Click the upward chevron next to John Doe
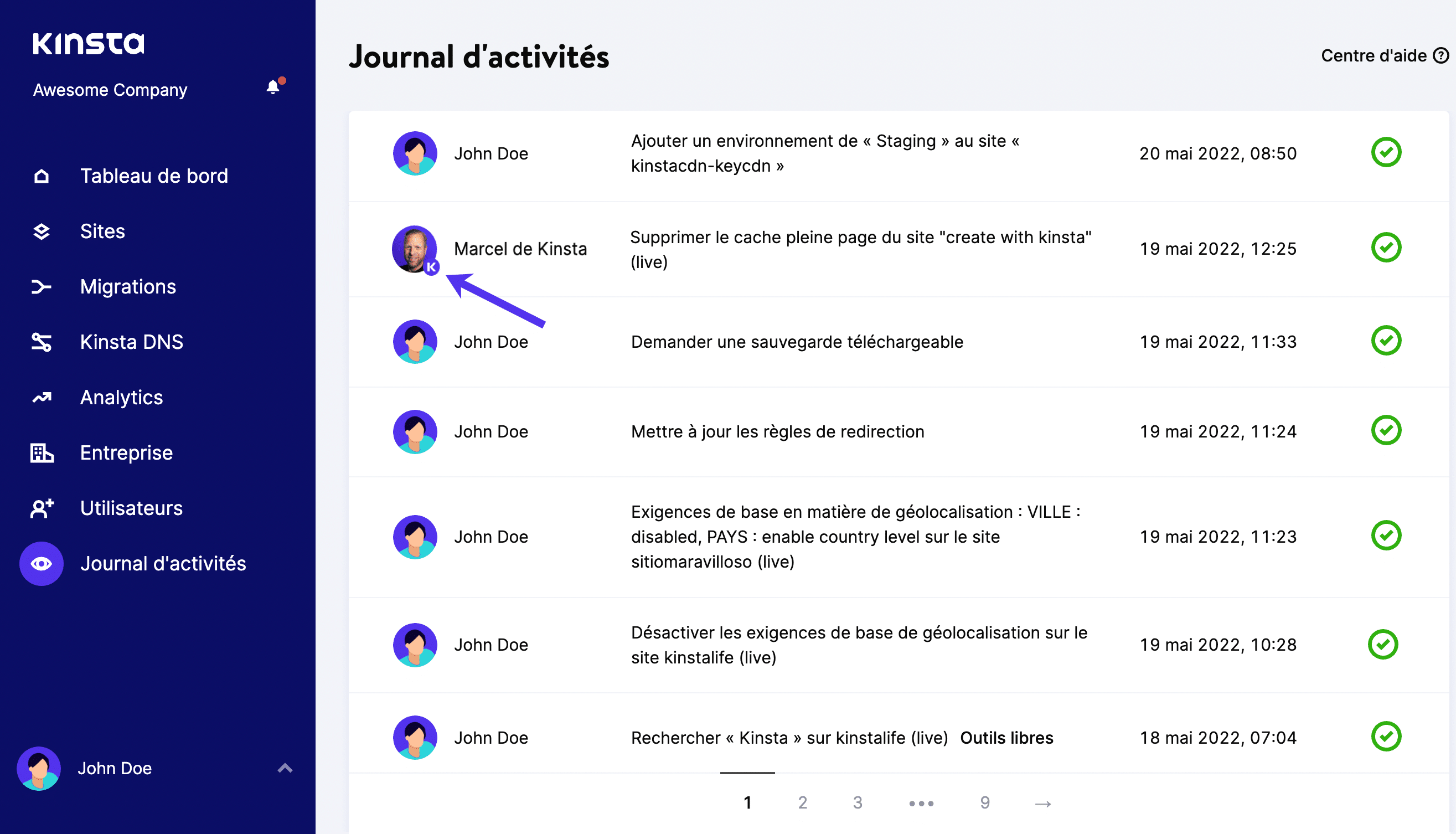 [284, 768]
